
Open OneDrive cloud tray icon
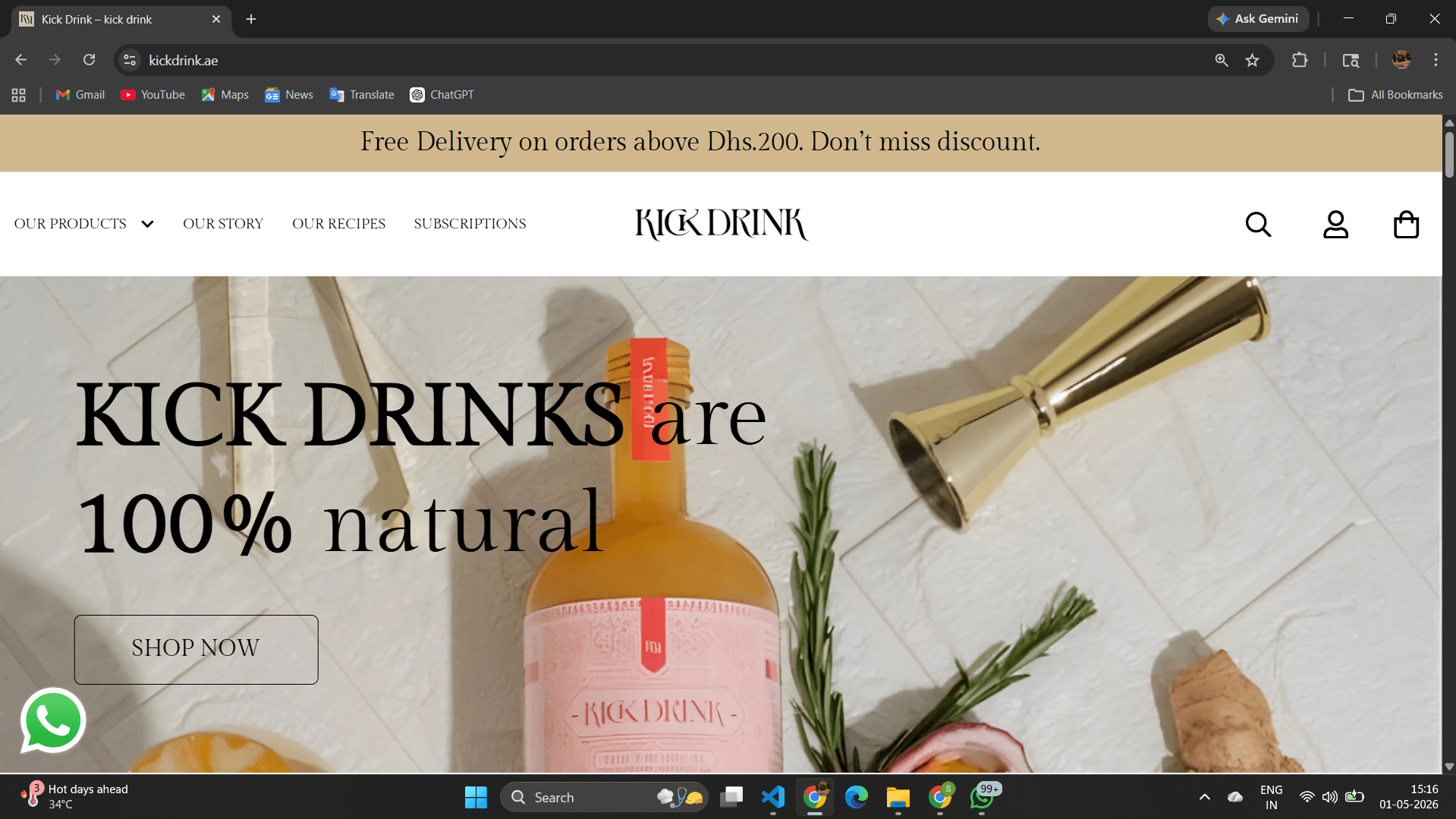tap(1235, 797)
